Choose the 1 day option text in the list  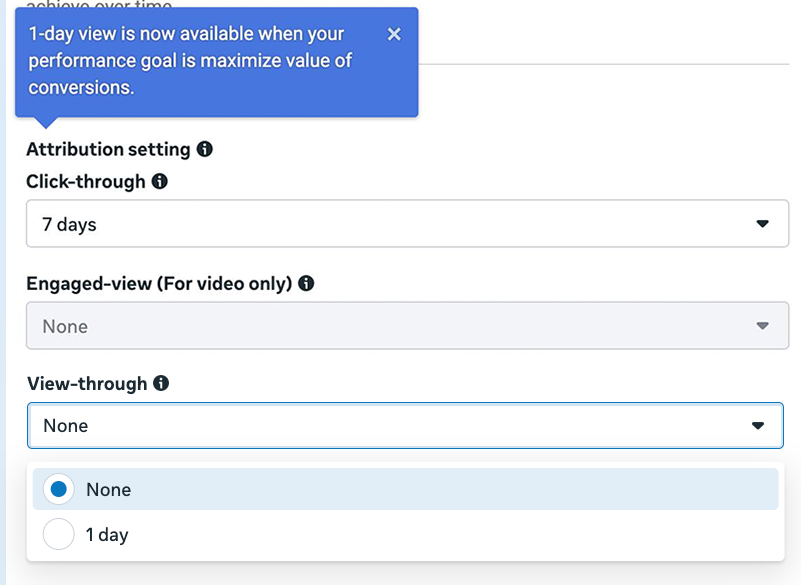[107, 535]
